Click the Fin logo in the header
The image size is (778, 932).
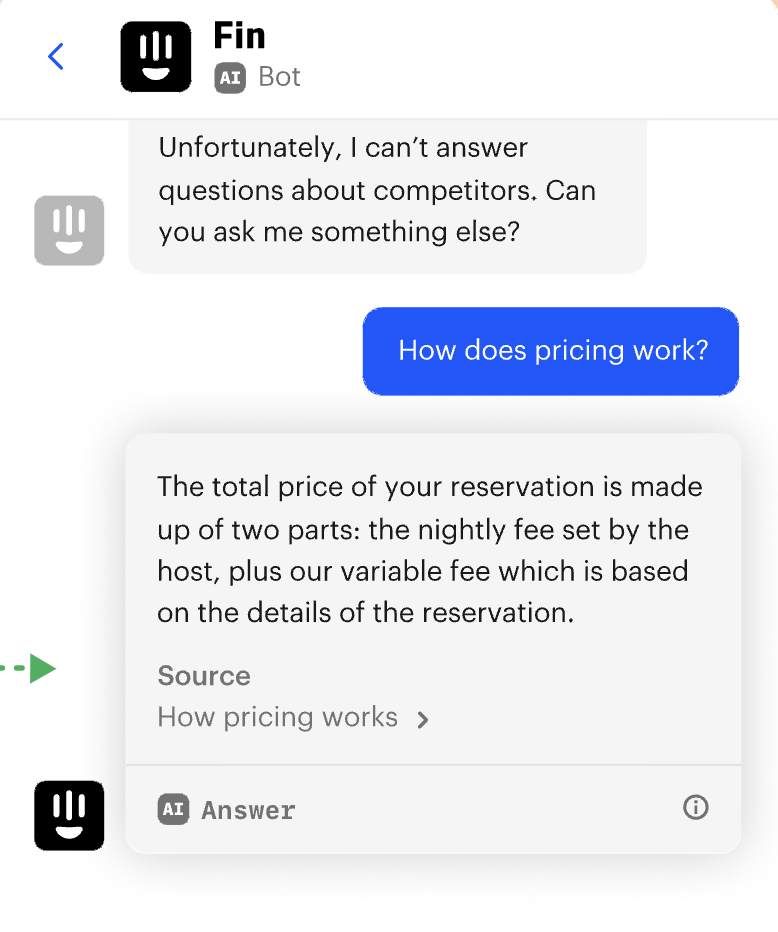[x=155, y=57]
